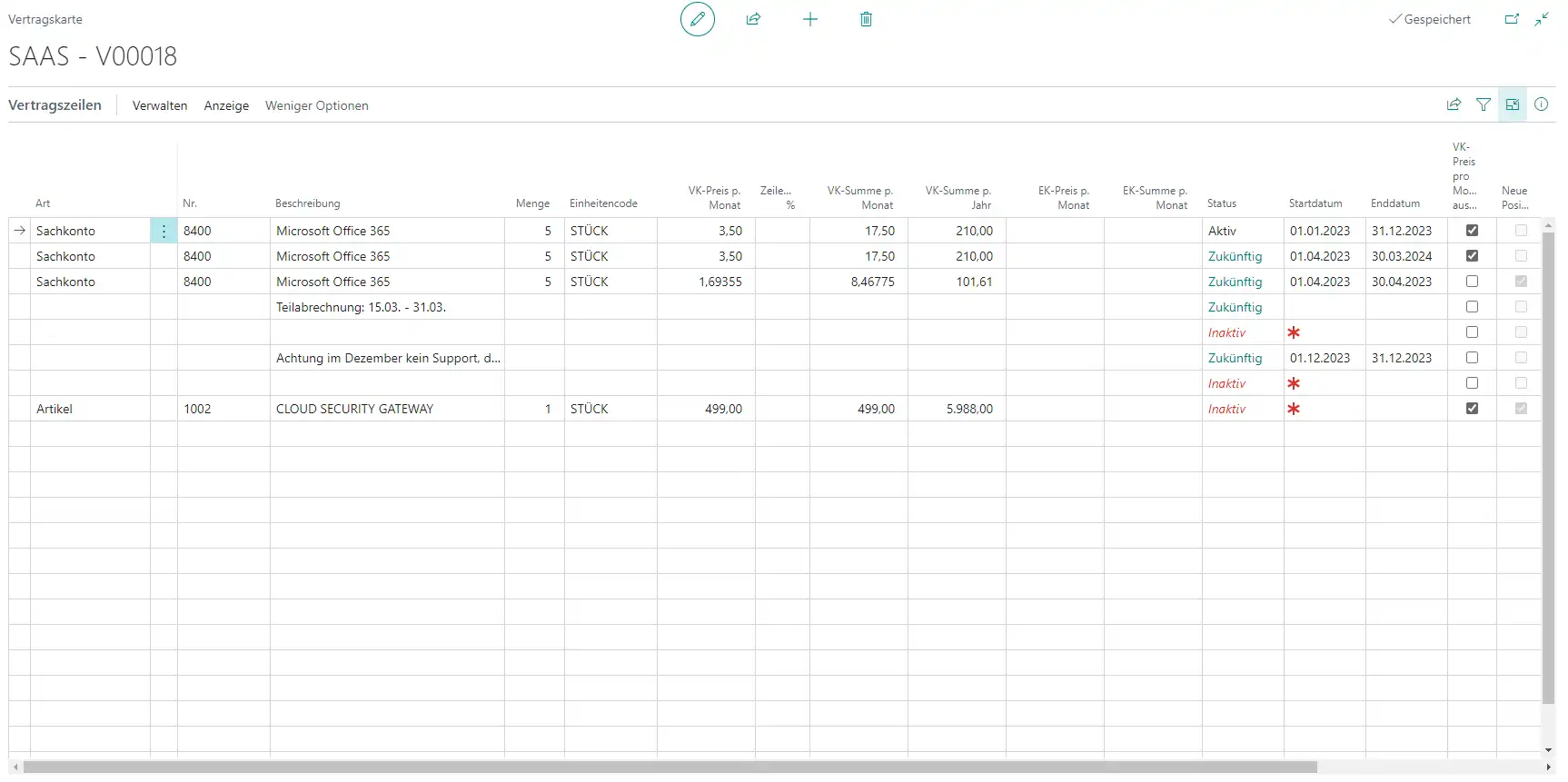Open contract card in new window
The height and width of the screenshot is (782, 1568).
tap(1512, 19)
